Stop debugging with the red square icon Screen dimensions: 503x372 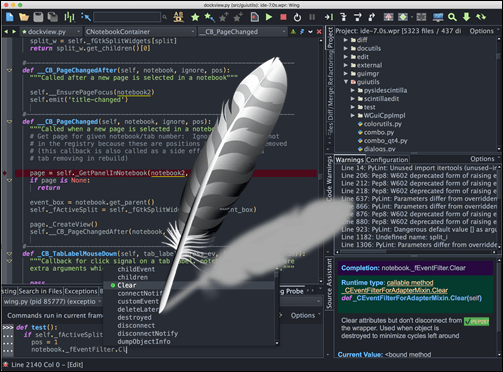point(283,17)
